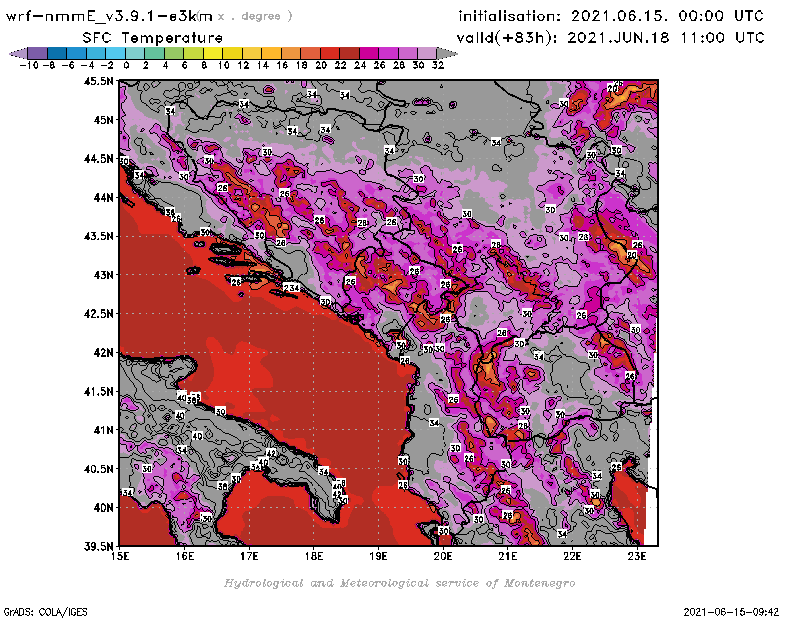Click the longitude label '20E'
The height and width of the screenshot is (618, 800).
pyautogui.click(x=443, y=556)
